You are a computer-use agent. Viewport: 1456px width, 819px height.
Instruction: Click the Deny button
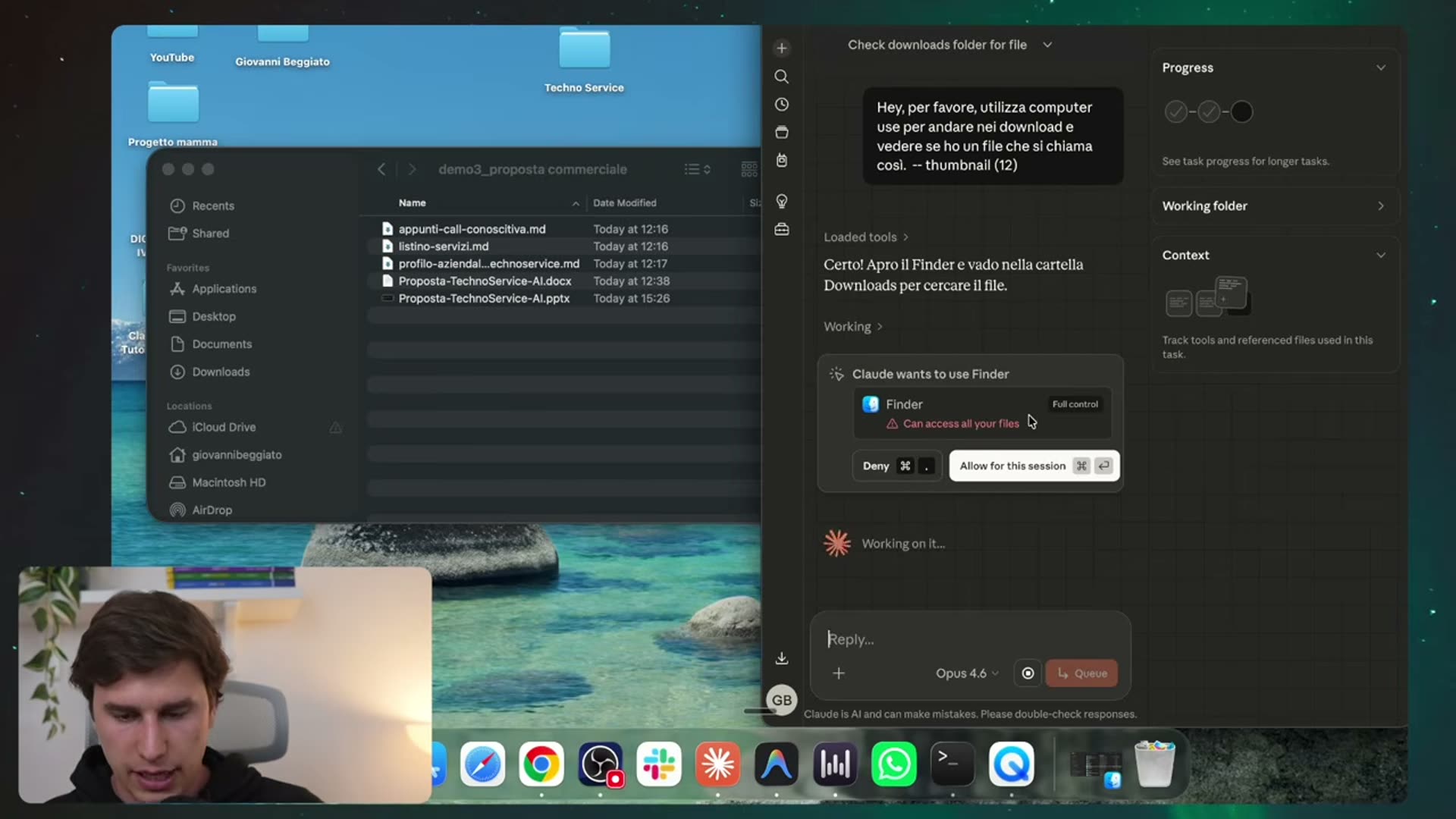click(x=897, y=466)
